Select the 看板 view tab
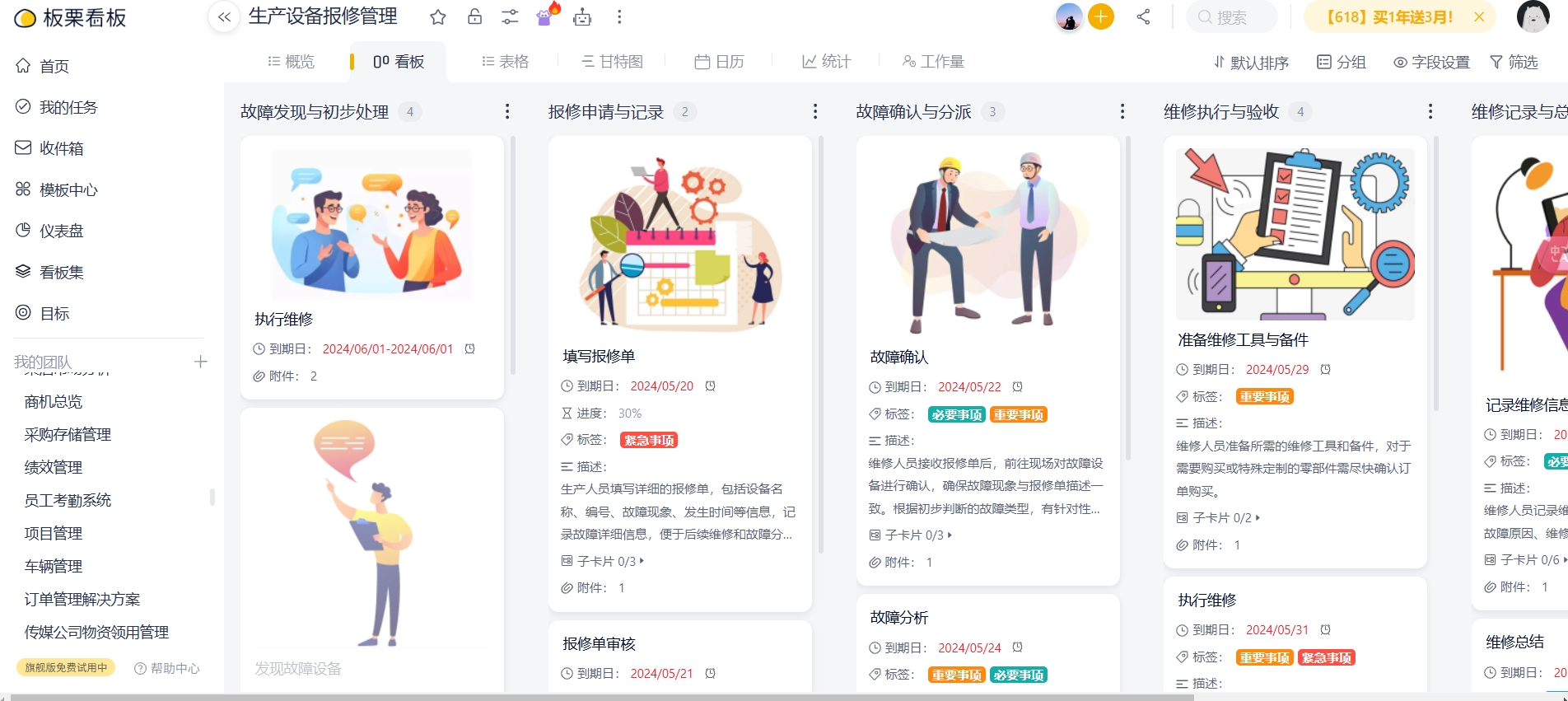Image resolution: width=1568 pixels, height=701 pixels. (399, 62)
